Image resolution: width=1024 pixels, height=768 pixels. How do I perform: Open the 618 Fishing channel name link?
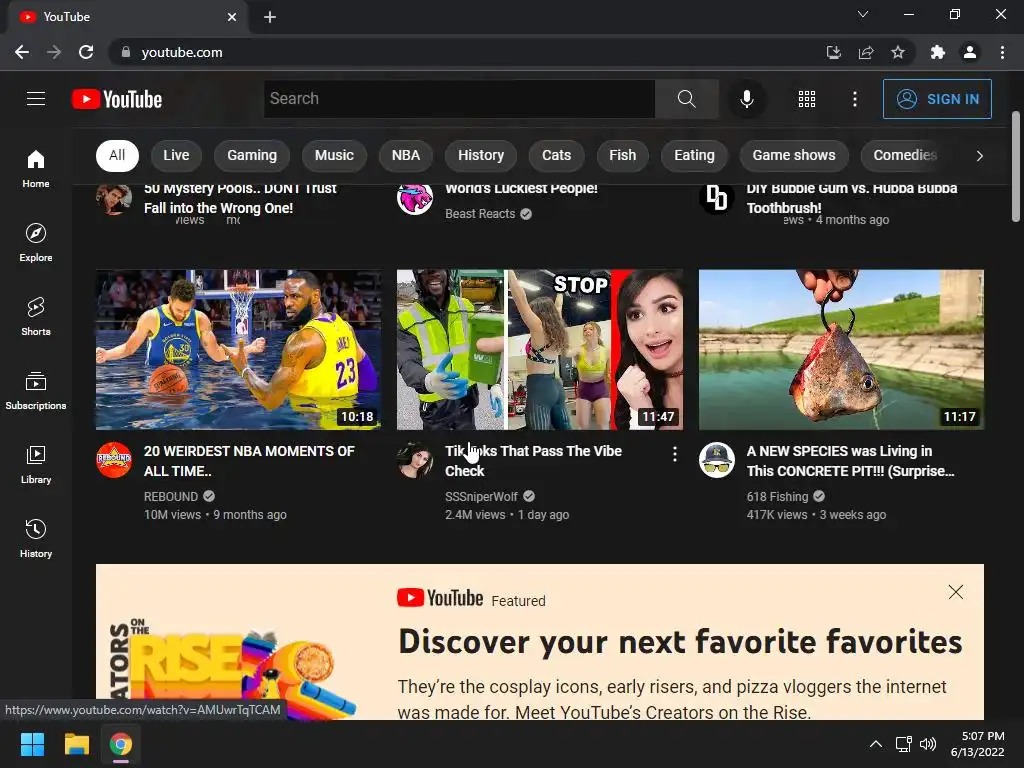pos(777,496)
